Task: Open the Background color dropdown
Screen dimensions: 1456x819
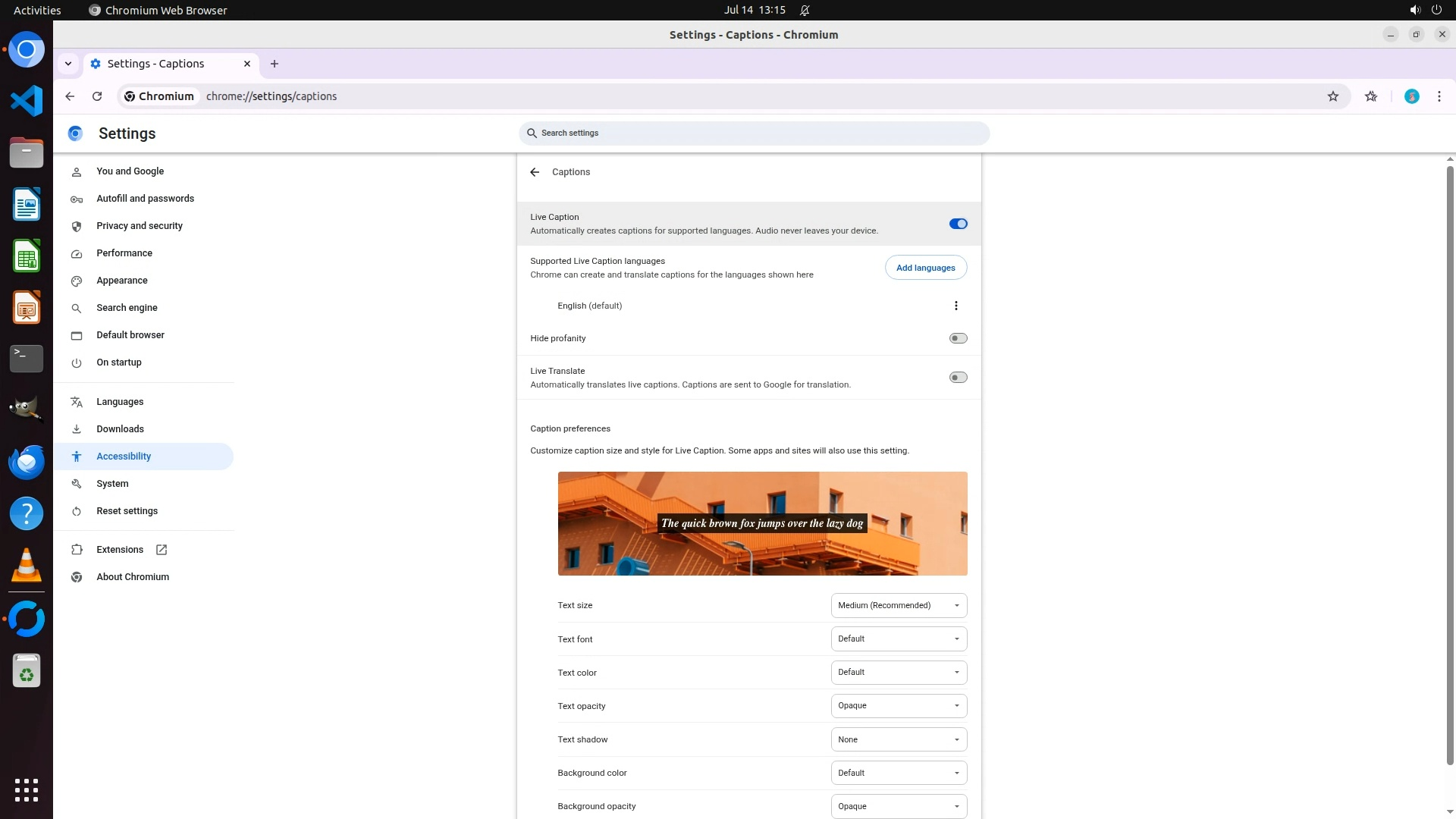Action: click(x=899, y=773)
